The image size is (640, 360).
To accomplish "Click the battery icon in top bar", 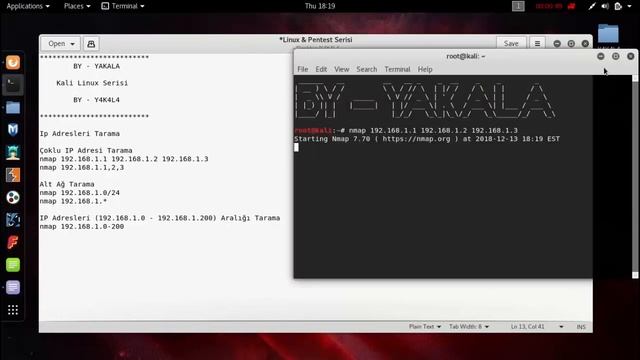I will pos(618,6).
